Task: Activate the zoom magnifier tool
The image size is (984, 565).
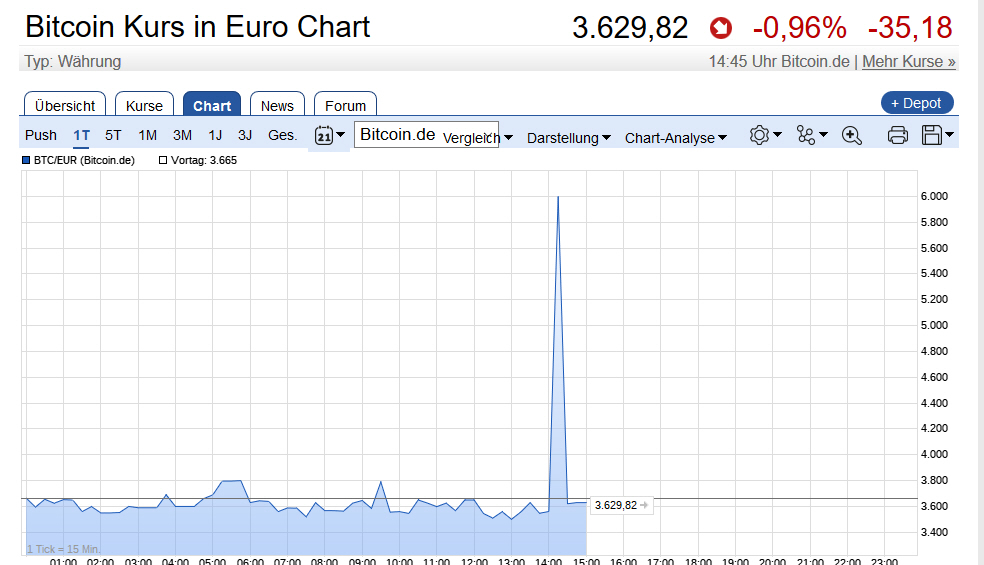Action: coord(852,135)
